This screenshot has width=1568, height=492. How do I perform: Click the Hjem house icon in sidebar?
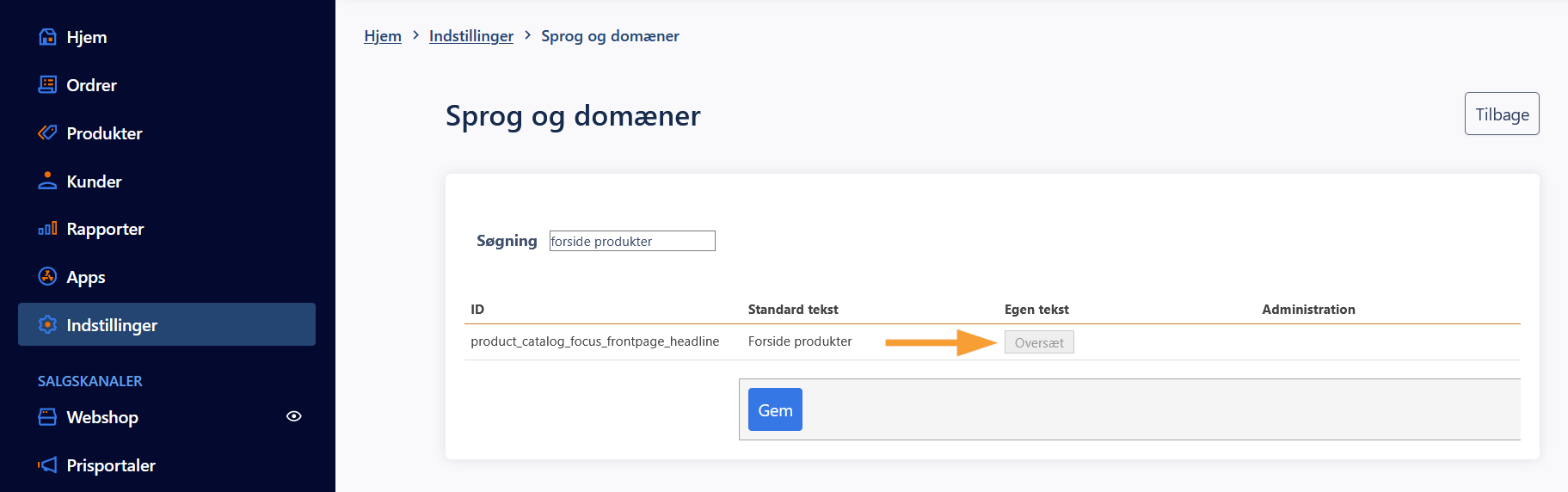coord(47,37)
